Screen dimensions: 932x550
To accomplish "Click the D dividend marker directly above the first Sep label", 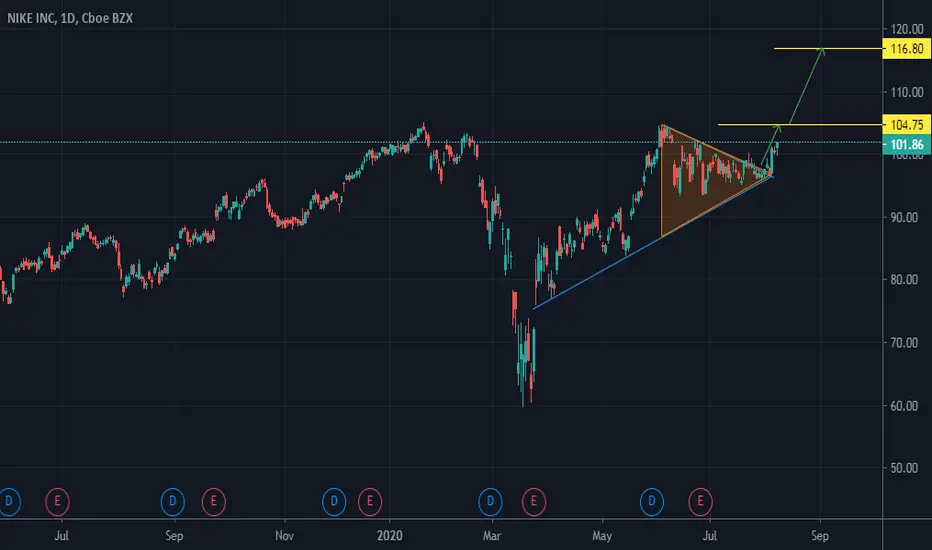I will coord(172,502).
